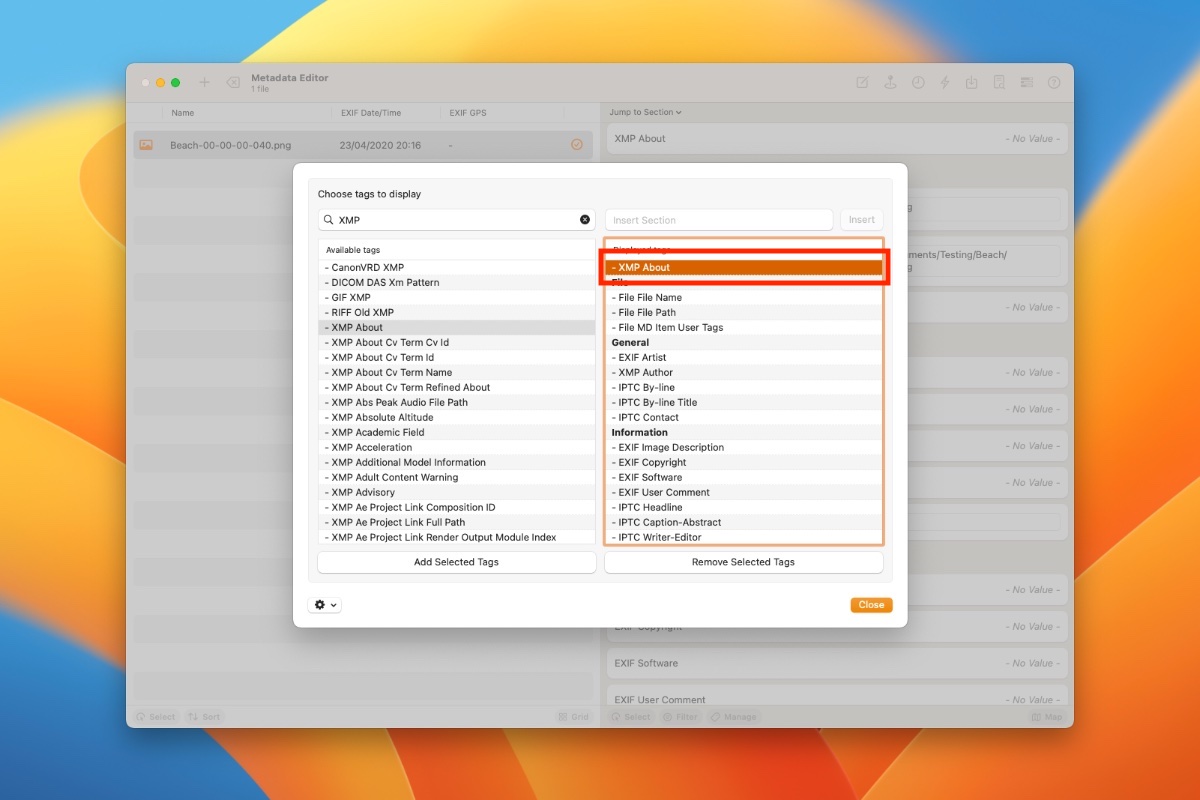The width and height of the screenshot is (1200, 800).
Task: Select highlighted XMP About in Displayed tags
Action: point(744,267)
